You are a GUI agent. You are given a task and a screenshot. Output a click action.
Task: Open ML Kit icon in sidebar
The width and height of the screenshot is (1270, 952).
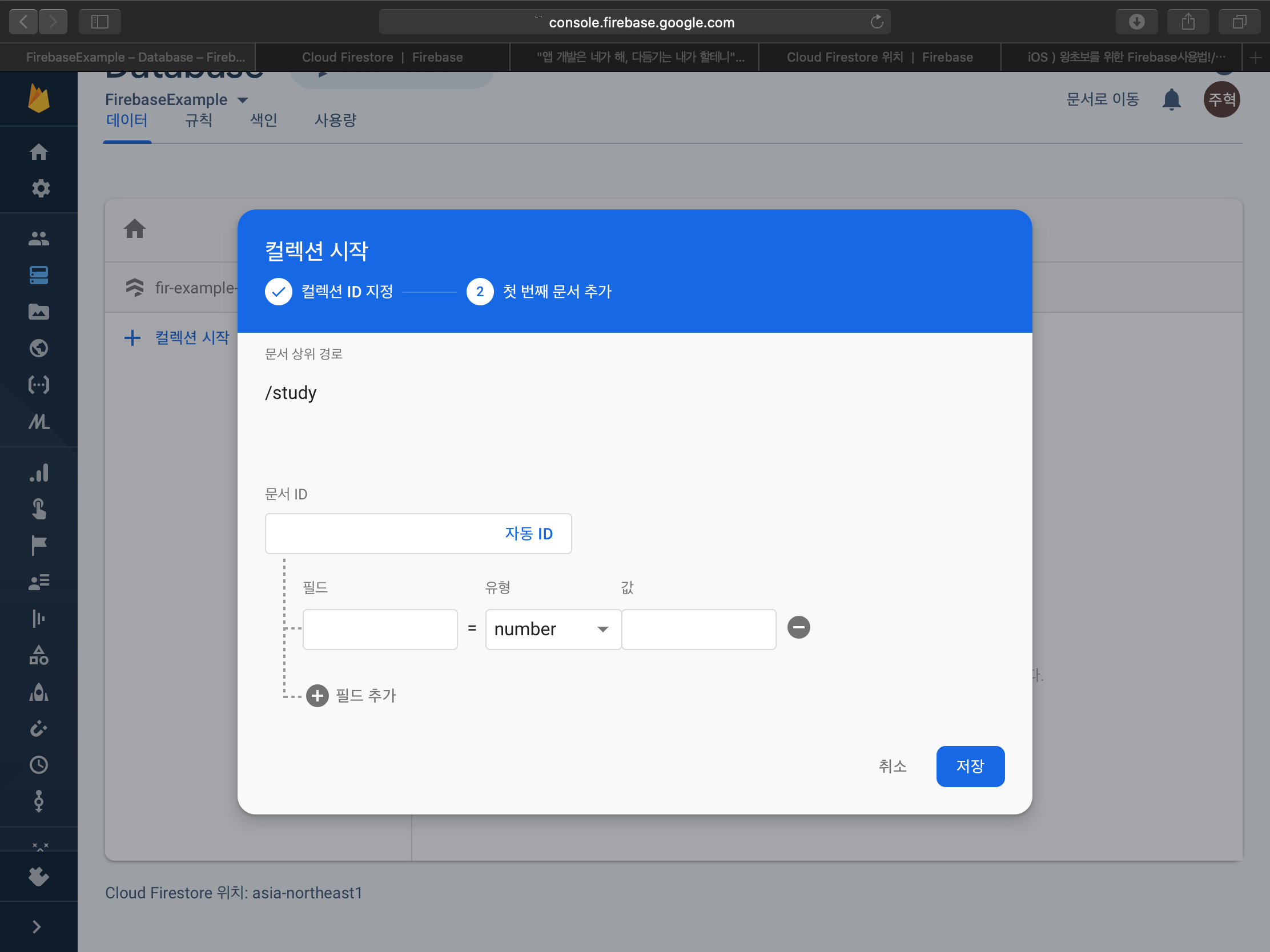pos(38,422)
